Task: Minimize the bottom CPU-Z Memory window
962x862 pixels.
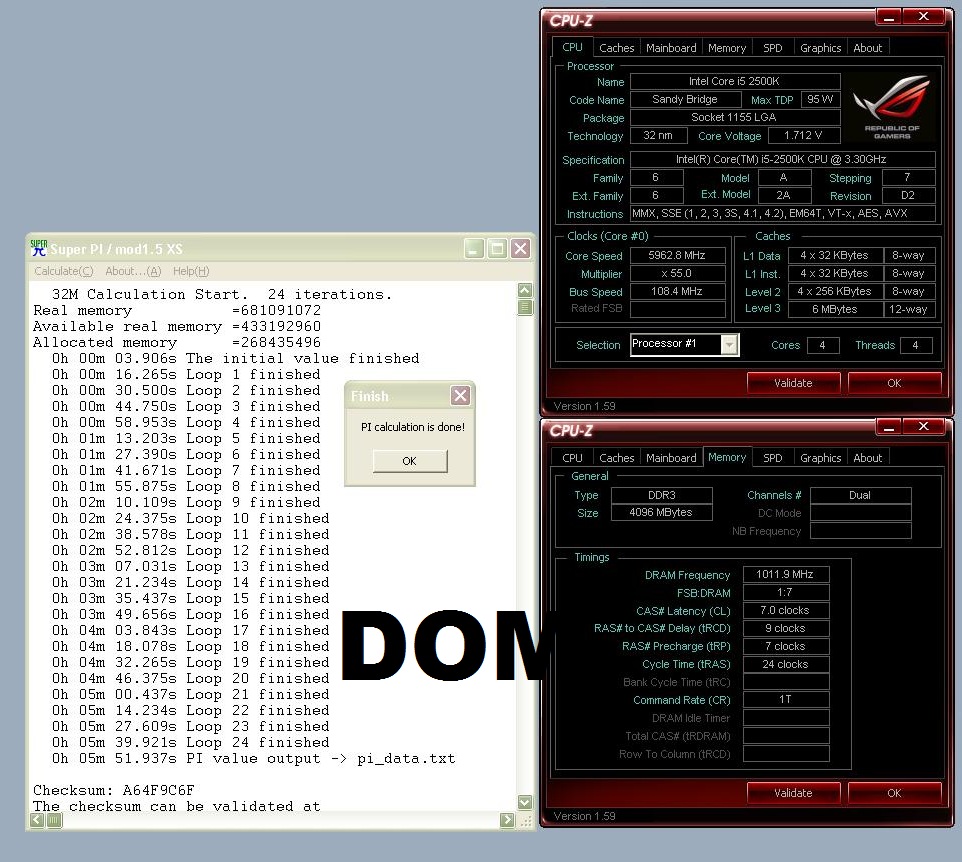Action: tap(889, 427)
